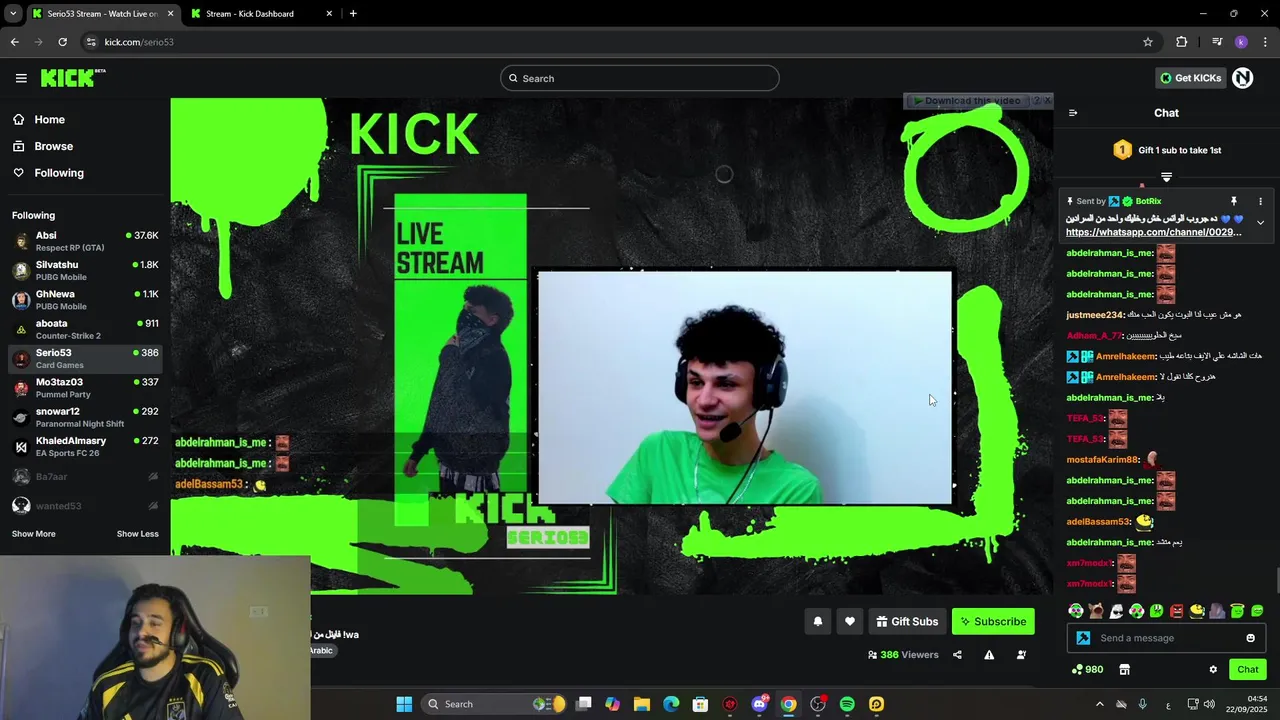Open the Windows Start menu

(404, 704)
